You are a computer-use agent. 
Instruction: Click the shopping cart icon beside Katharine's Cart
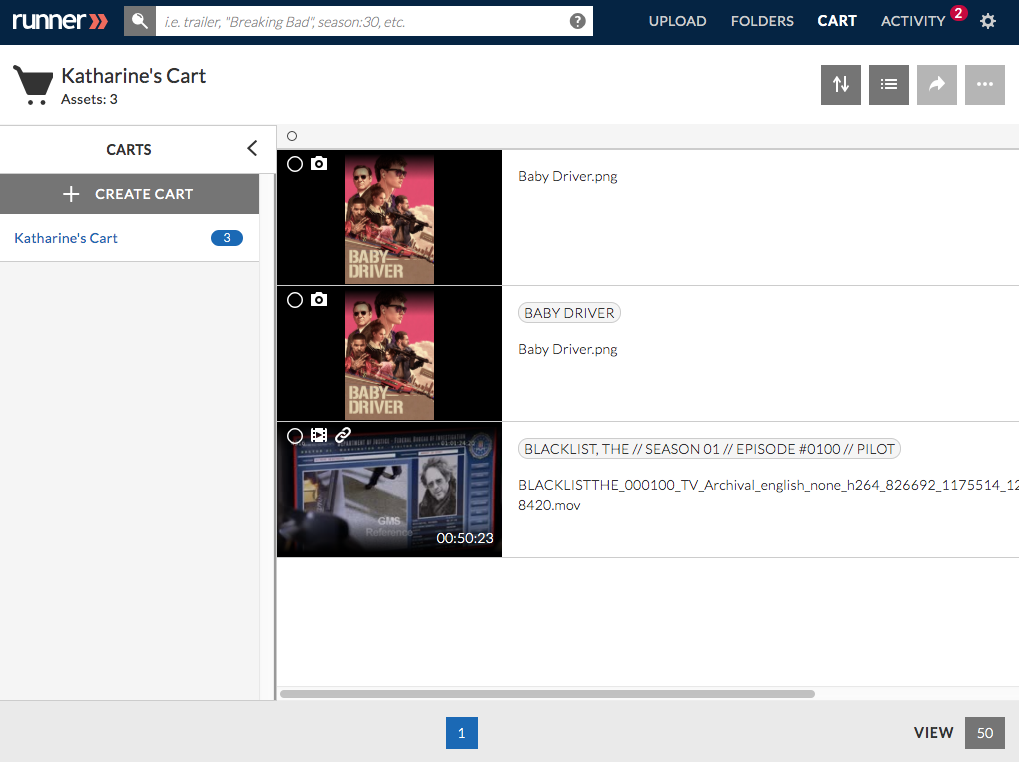pyautogui.click(x=33, y=85)
